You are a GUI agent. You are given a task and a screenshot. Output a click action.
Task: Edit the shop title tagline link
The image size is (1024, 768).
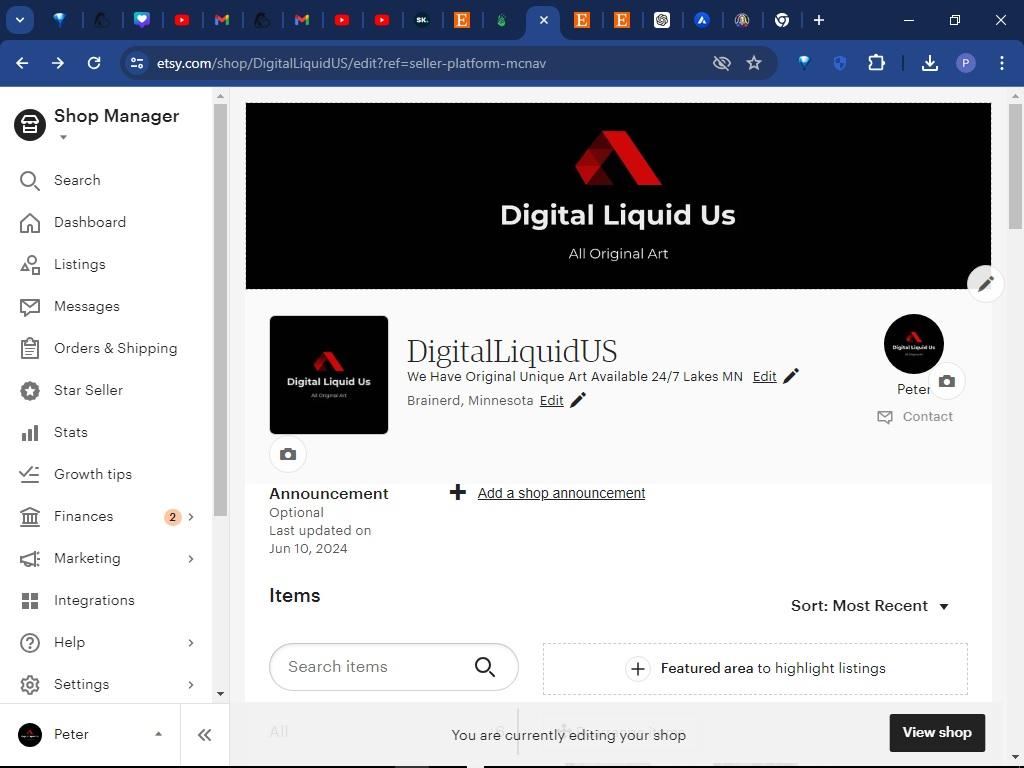coord(764,377)
